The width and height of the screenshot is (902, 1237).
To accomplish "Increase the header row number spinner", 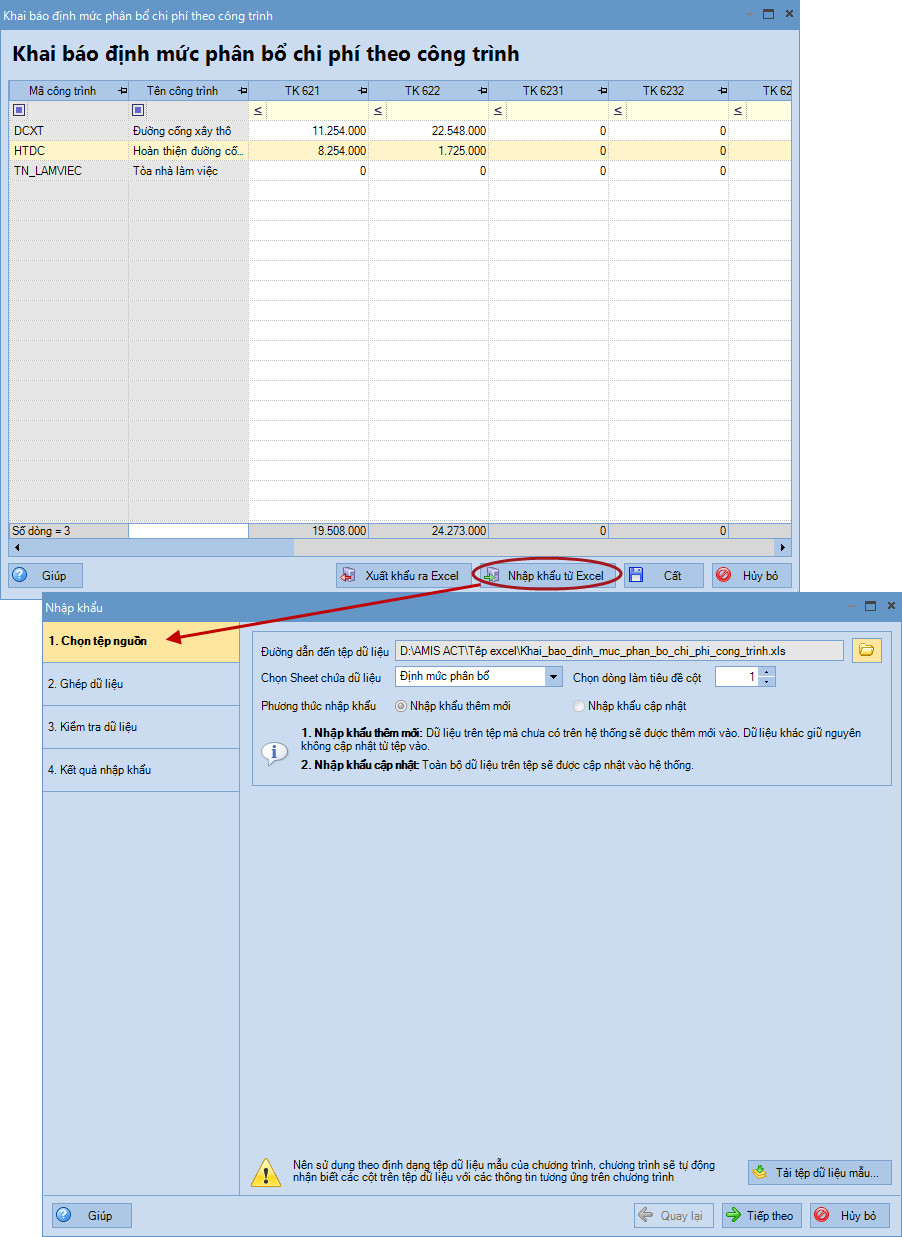I will tap(767, 672).
